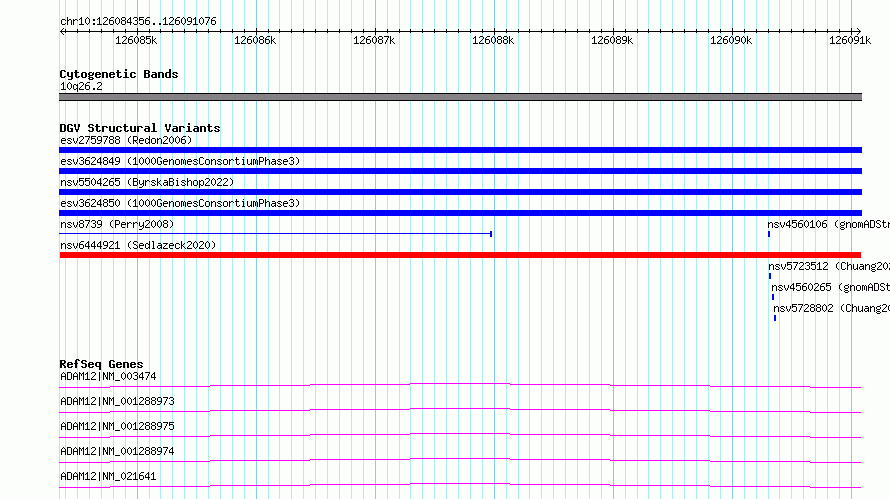The width and height of the screenshot is (890, 499).
Task: Click the Cytogenetic Bands track title
Action: coord(119,74)
